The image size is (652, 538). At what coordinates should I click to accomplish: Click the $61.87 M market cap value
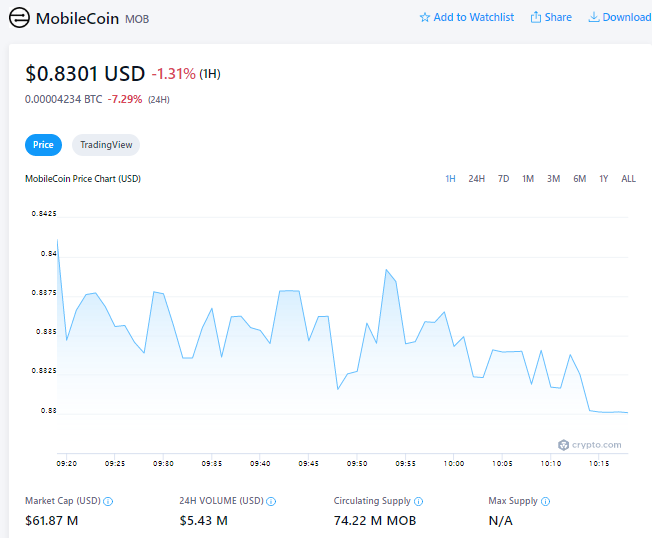[x=52, y=521]
